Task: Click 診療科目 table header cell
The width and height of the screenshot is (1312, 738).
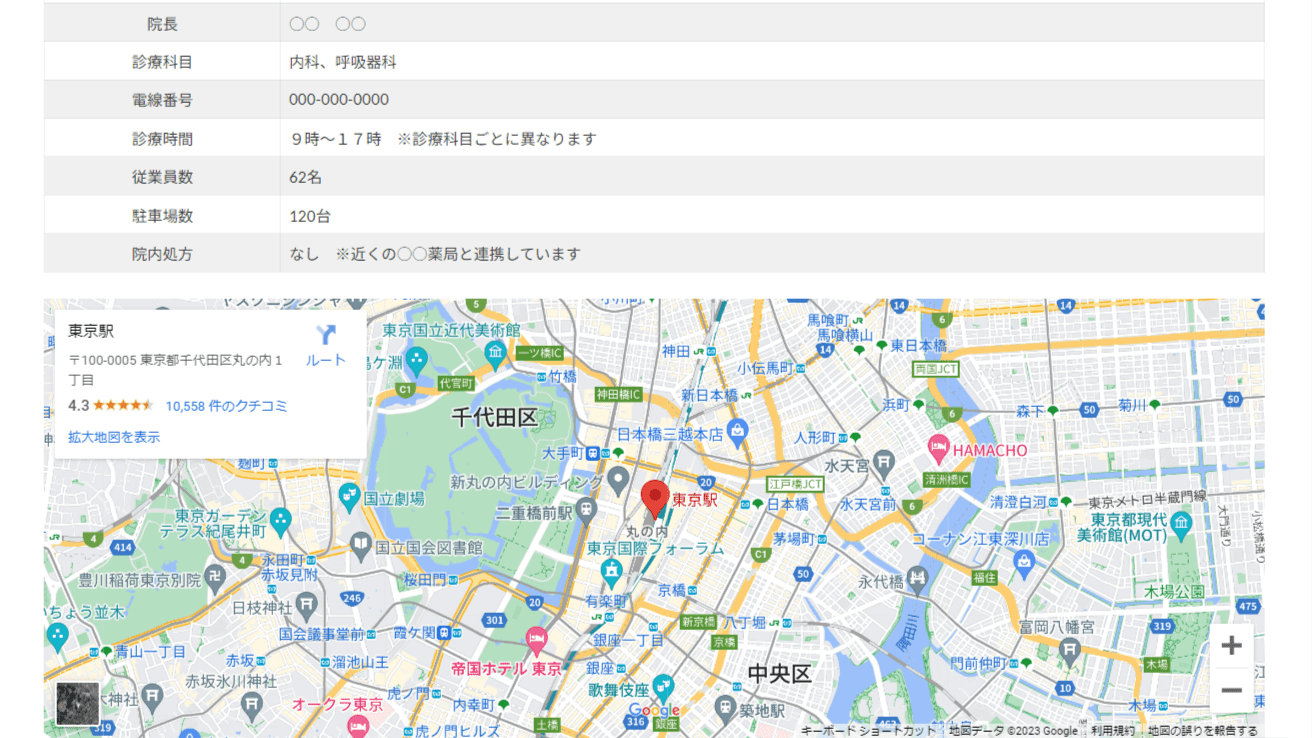Action: (162, 61)
